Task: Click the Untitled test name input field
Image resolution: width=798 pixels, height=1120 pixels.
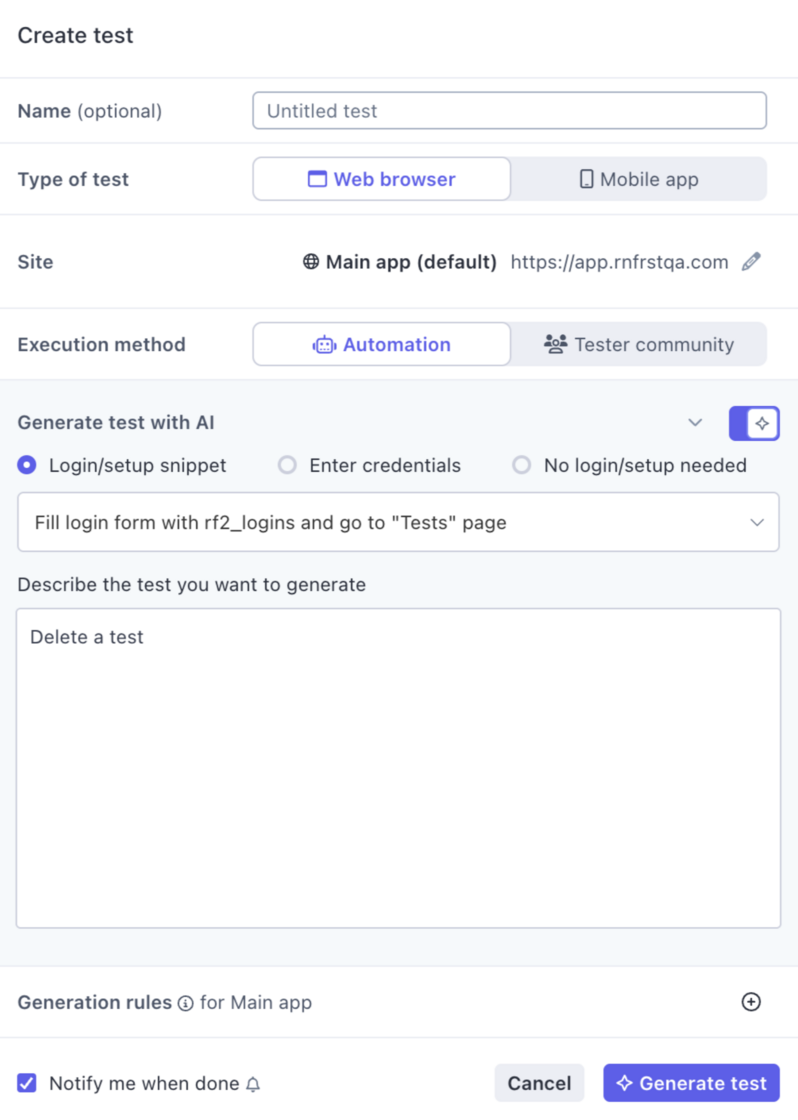Action: click(509, 111)
